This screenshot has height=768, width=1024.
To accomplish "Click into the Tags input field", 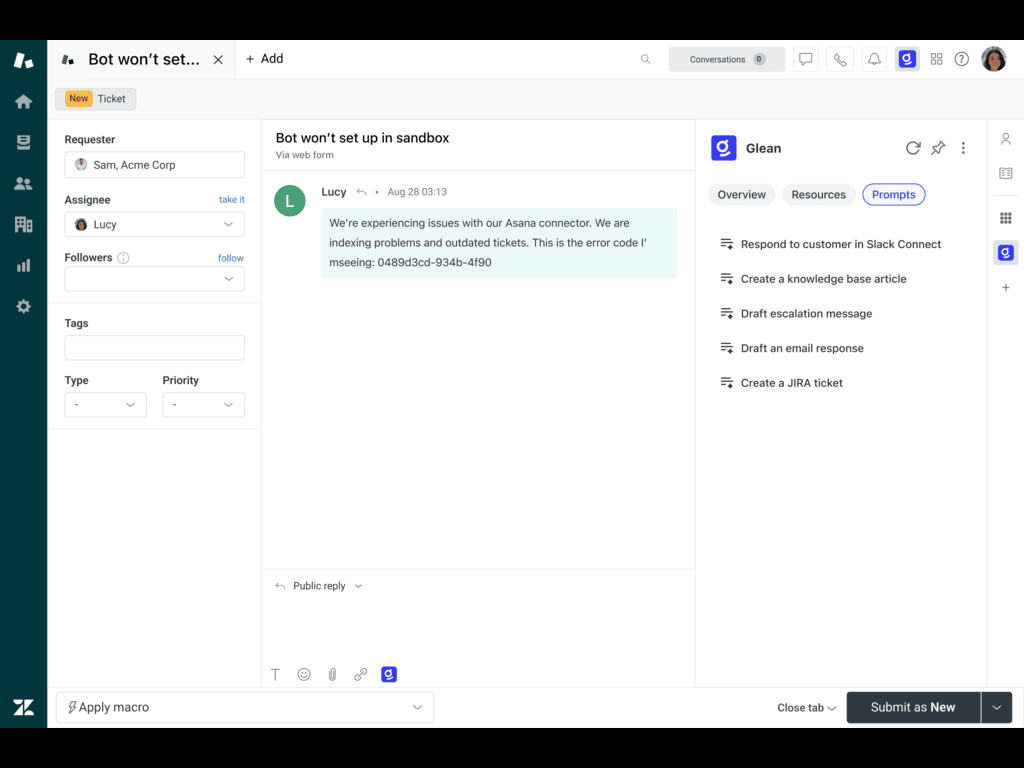I will [154, 348].
